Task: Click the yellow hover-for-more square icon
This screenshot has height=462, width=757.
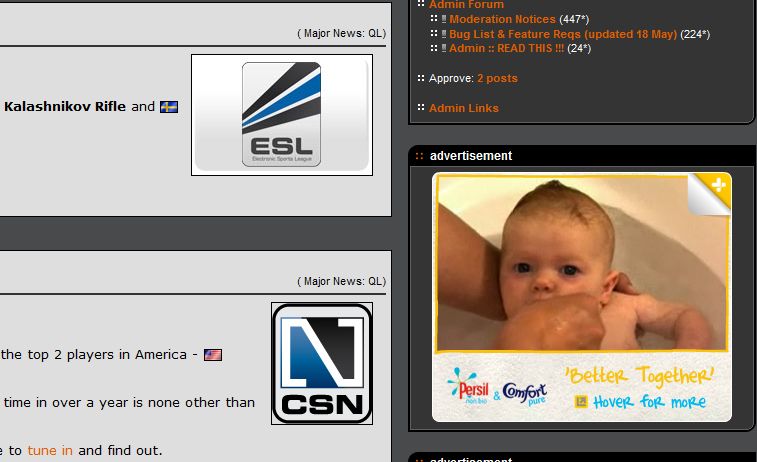Action: click(x=581, y=402)
